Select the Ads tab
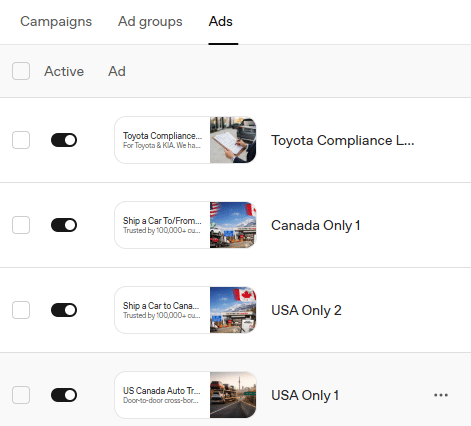The image size is (471, 426). 221,22
